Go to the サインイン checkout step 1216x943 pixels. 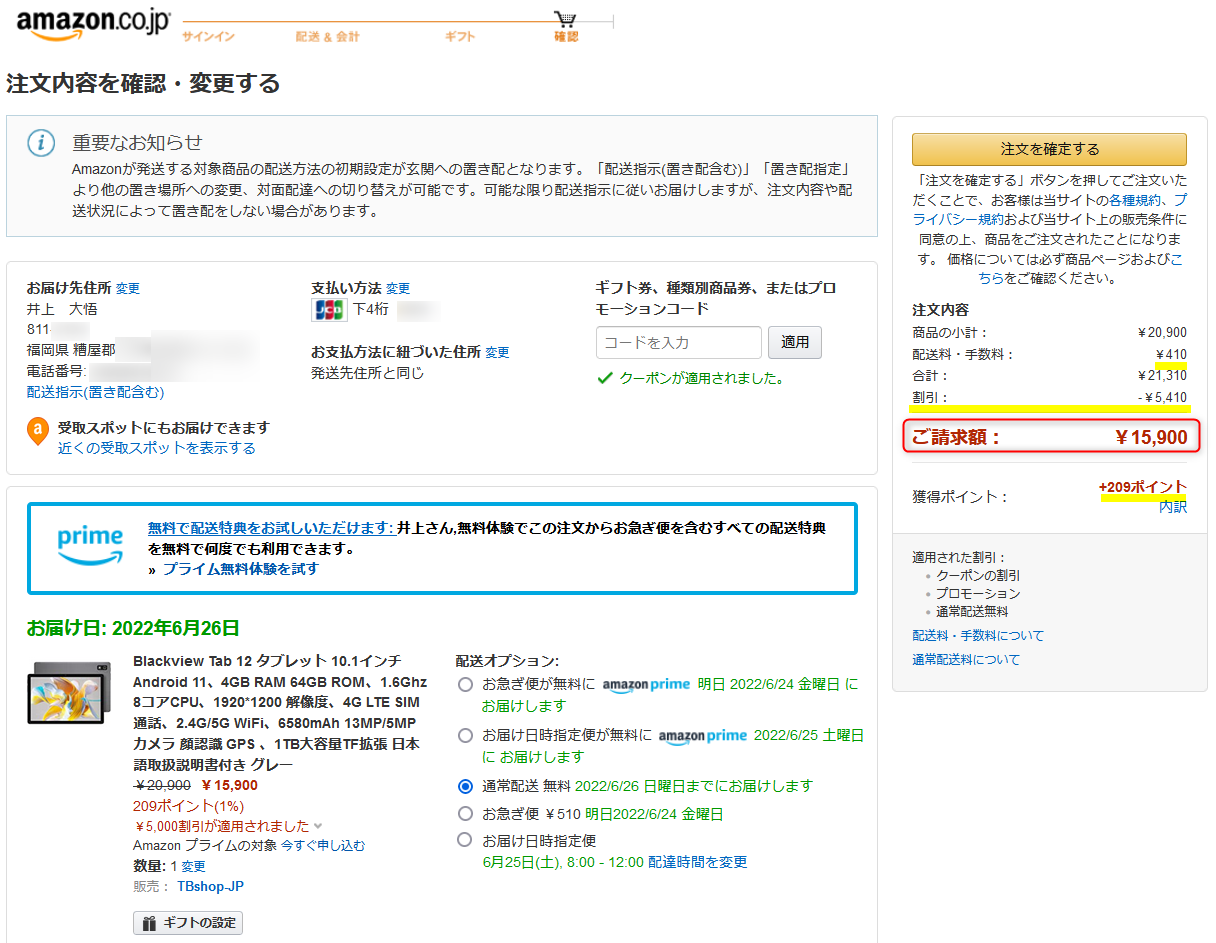[x=208, y=37]
